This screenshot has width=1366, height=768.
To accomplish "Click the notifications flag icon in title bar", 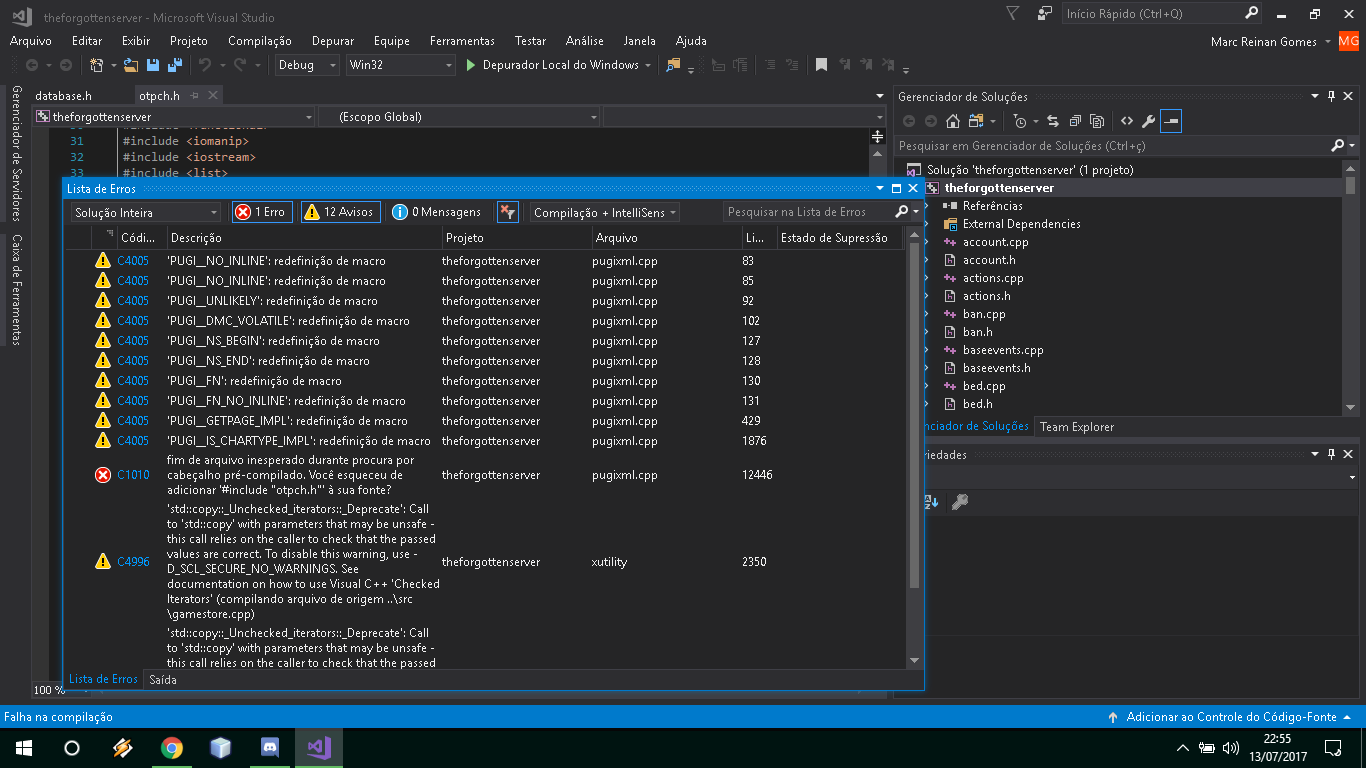I will 1013,14.
